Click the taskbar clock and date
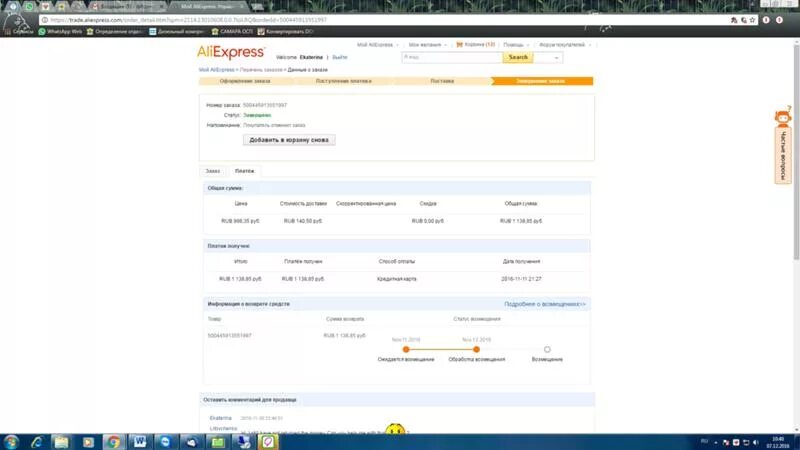Screen dimensions: 800x450 [x=778, y=442]
